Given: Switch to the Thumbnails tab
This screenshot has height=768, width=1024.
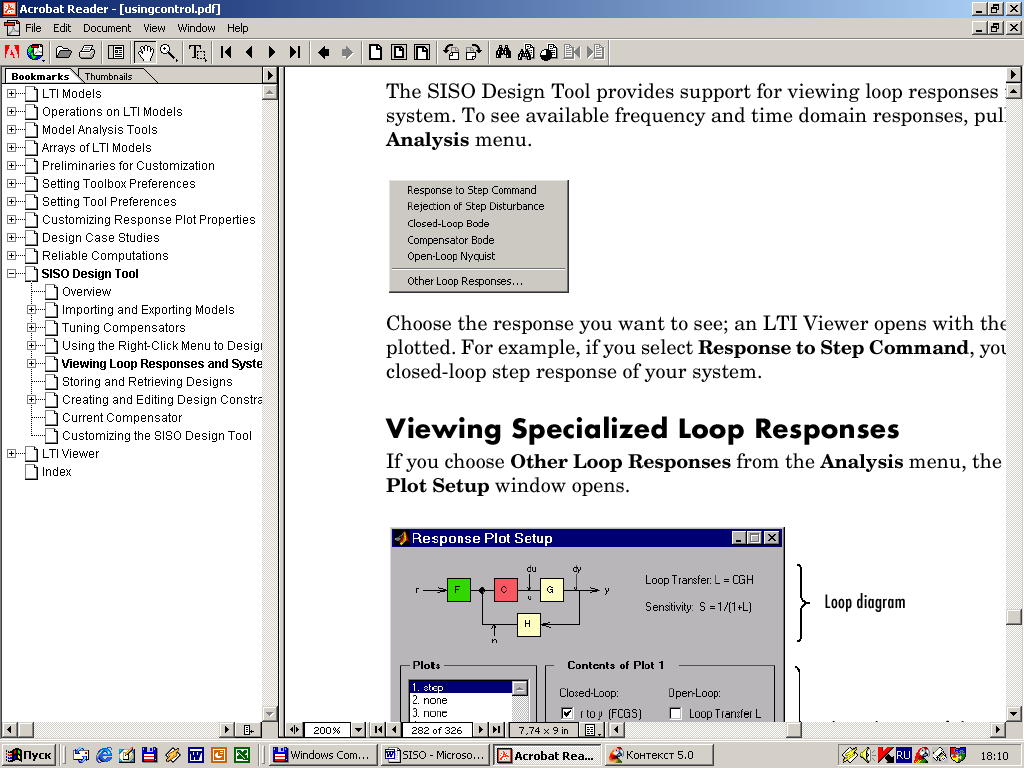Looking at the screenshot, I should 108,76.
